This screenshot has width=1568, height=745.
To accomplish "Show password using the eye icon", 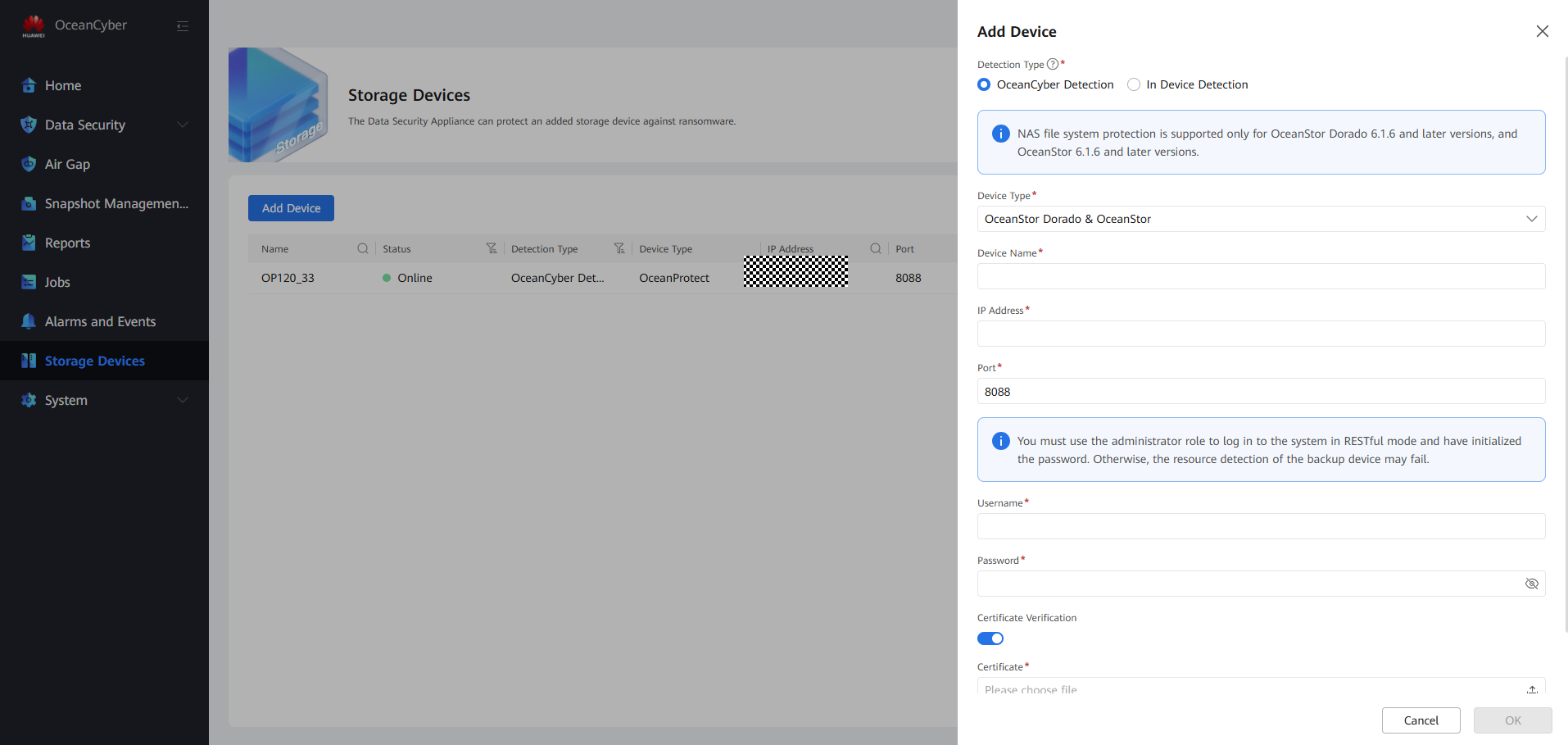I will (x=1531, y=584).
